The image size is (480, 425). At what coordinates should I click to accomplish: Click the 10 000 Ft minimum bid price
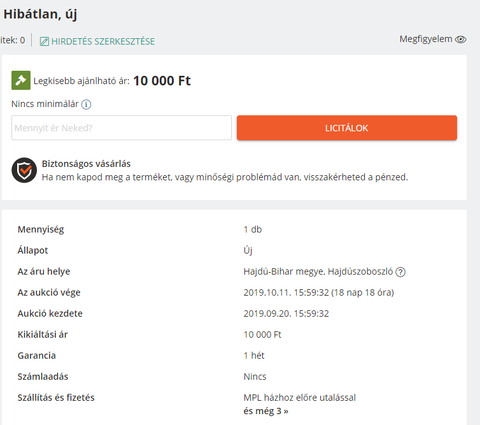pyautogui.click(x=162, y=81)
